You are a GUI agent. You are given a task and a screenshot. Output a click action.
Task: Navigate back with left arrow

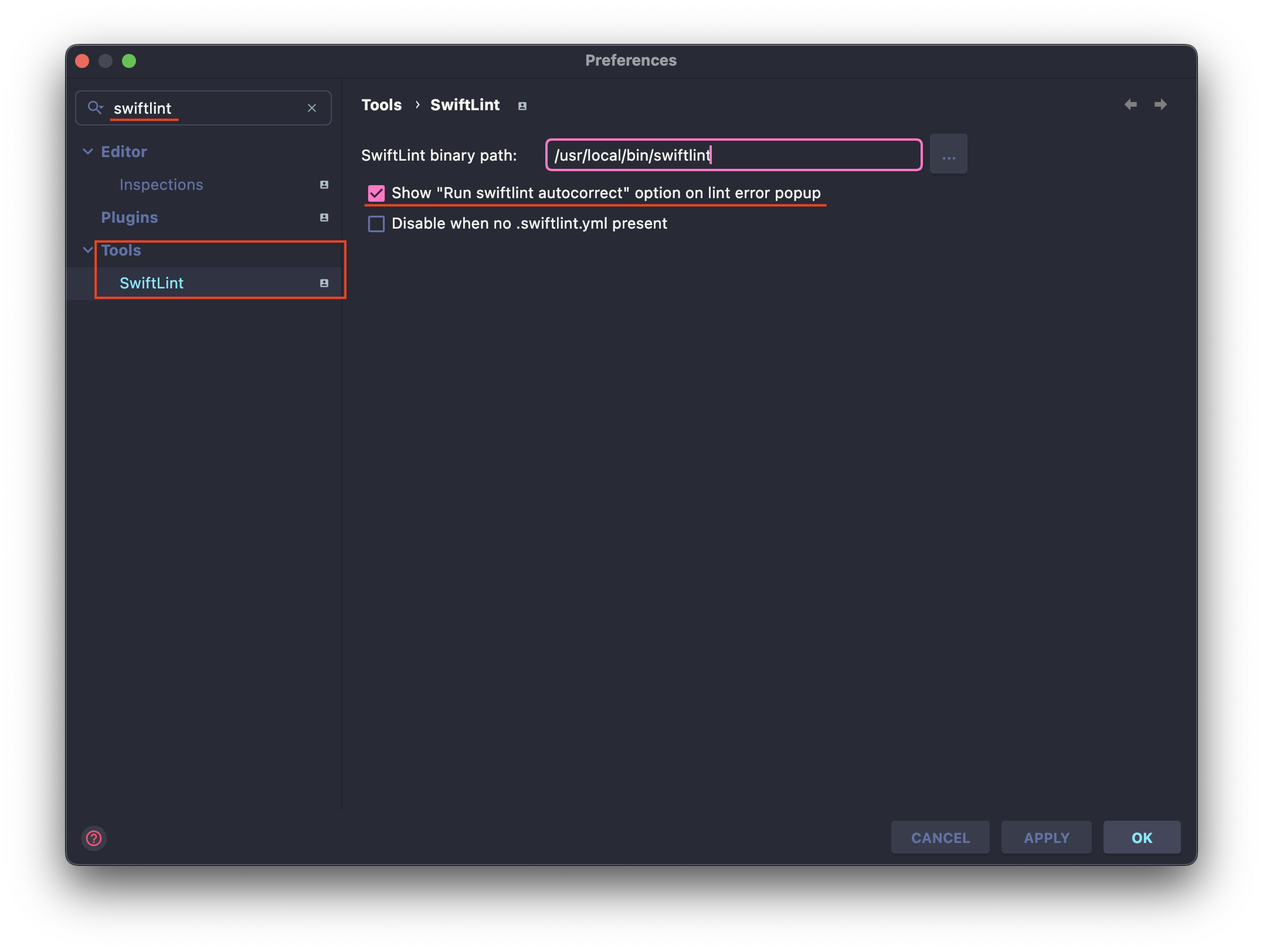coord(1130,104)
